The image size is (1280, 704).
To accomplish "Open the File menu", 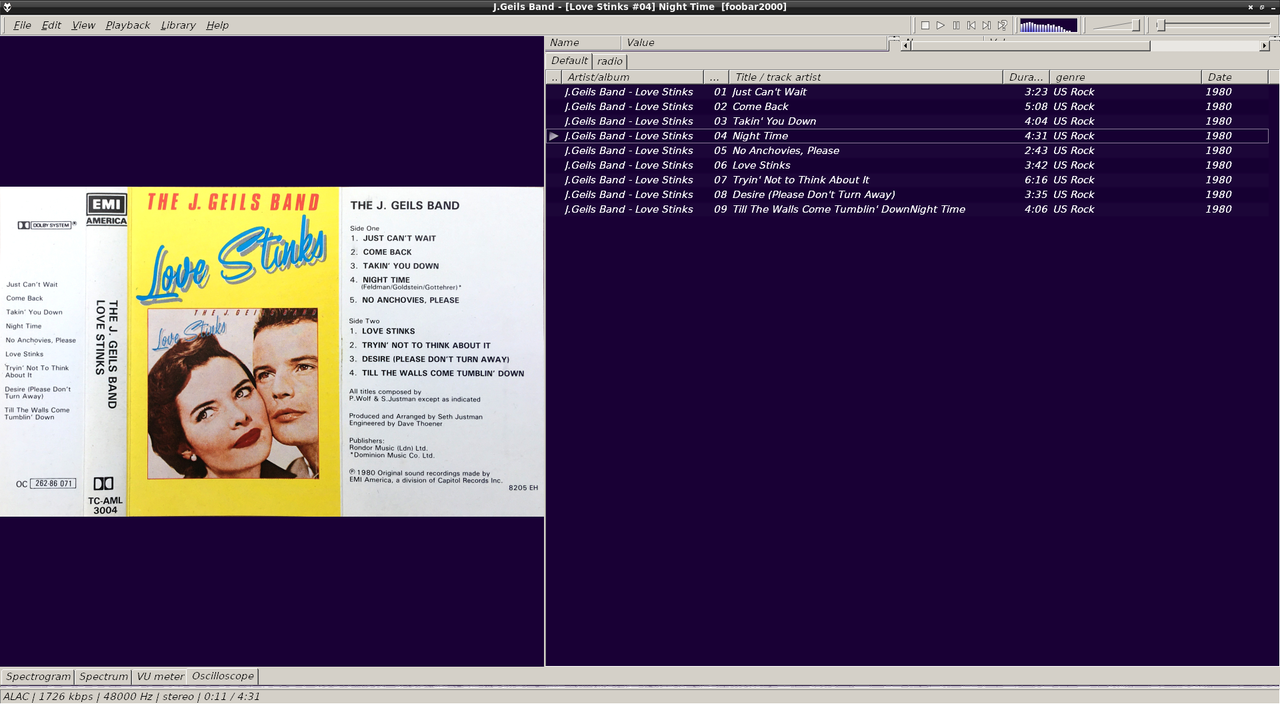I will pyautogui.click(x=22, y=25).
